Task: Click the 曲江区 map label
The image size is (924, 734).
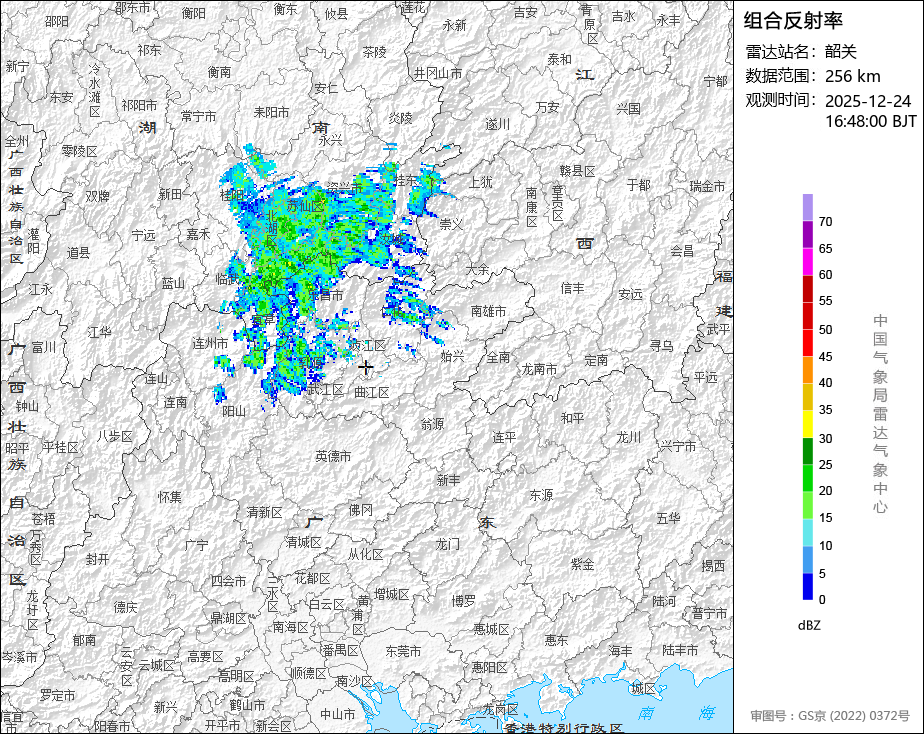Action: [372, 392]
